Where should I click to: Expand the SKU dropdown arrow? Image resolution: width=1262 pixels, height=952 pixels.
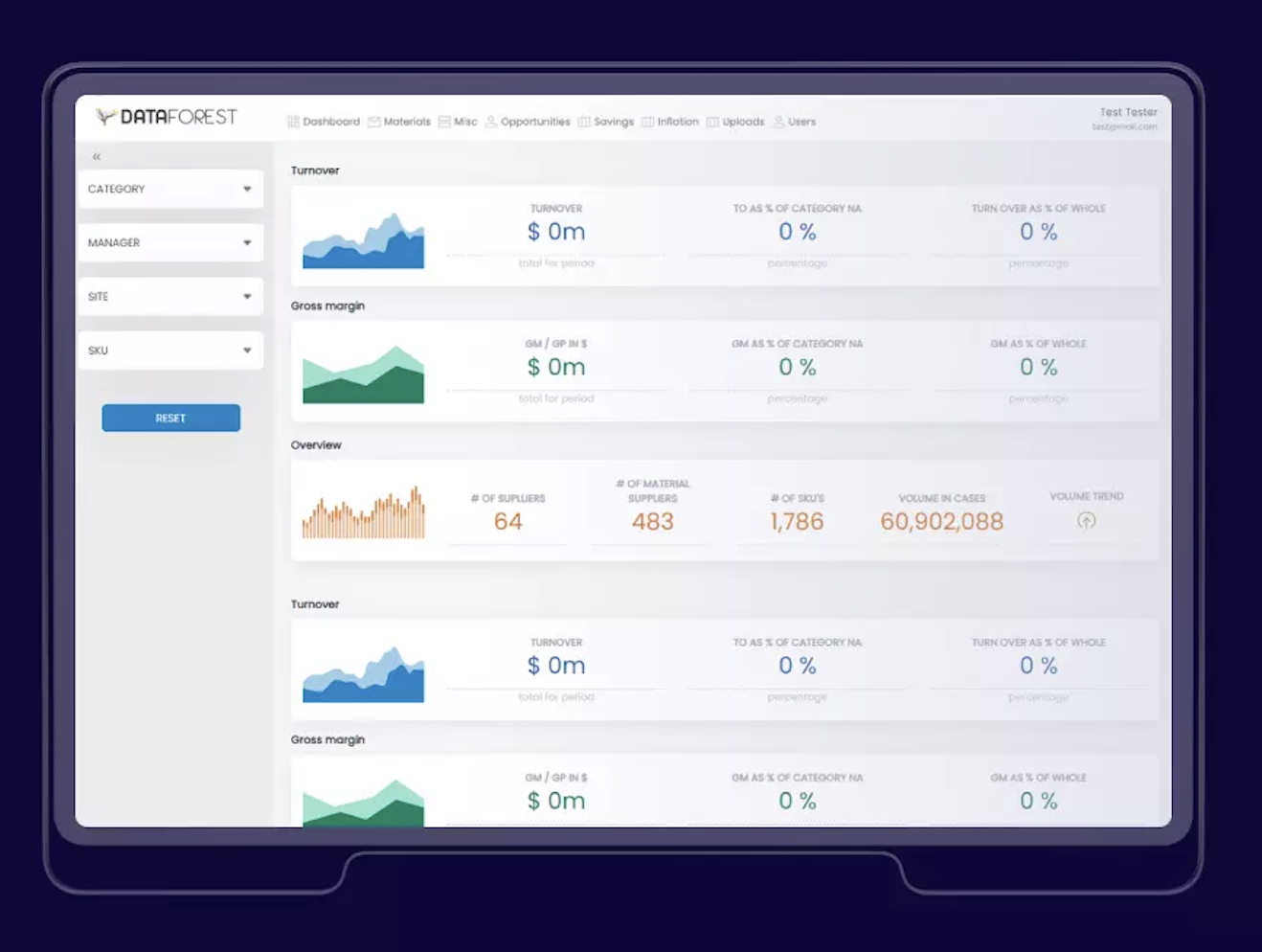click(x=247, y=351)
